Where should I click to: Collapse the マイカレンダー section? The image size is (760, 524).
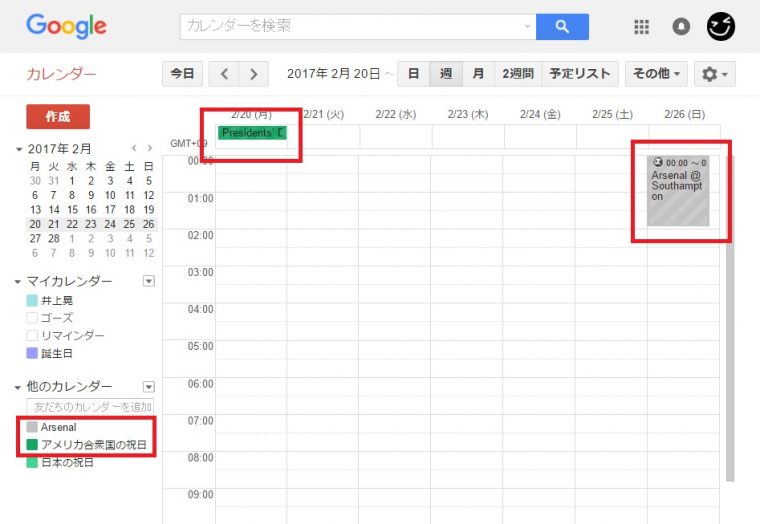tap(18, 281)
